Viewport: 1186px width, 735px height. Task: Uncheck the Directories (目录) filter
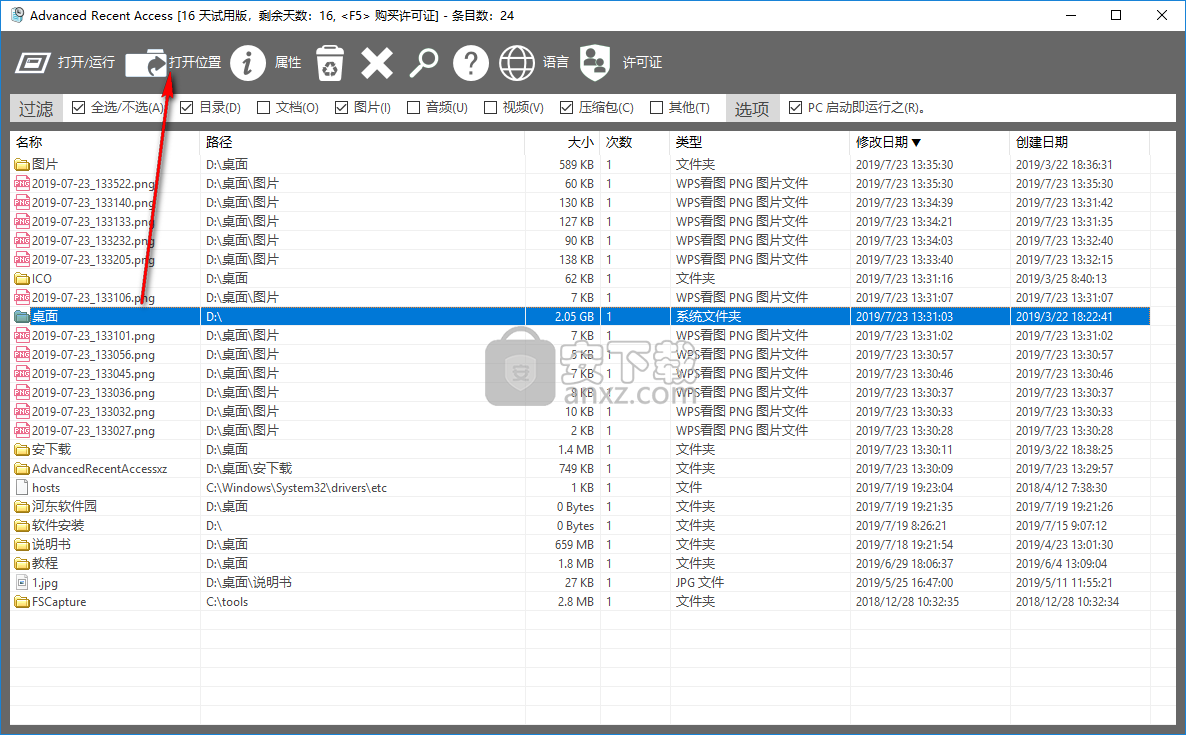(x=187, y=107)
